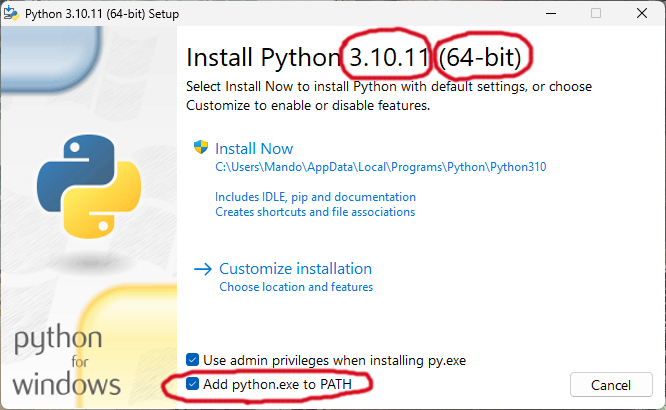
Task: Start installation with Install Now
Action: [254, 148]
